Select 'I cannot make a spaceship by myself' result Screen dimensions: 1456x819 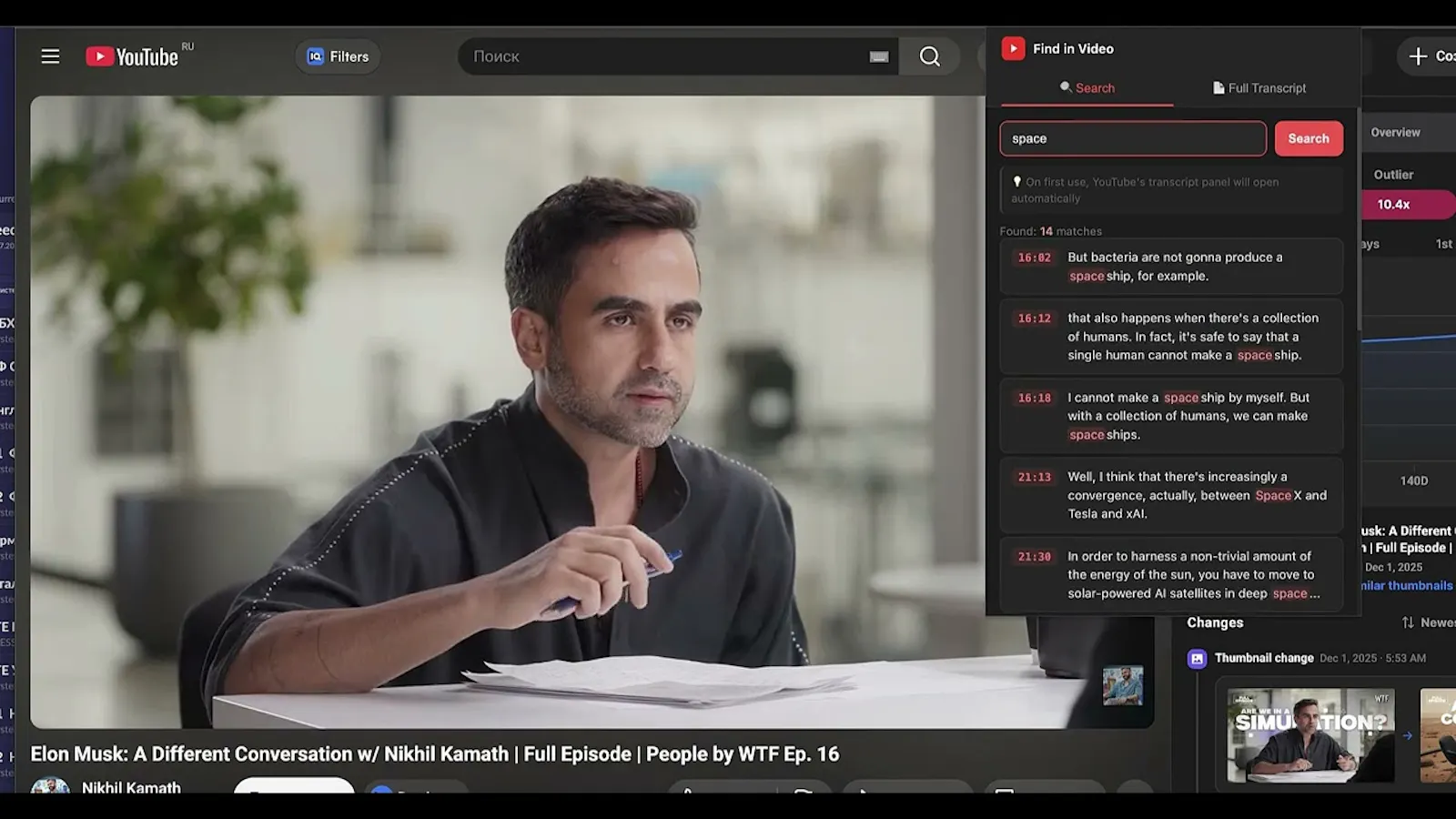click(1171, 416)
